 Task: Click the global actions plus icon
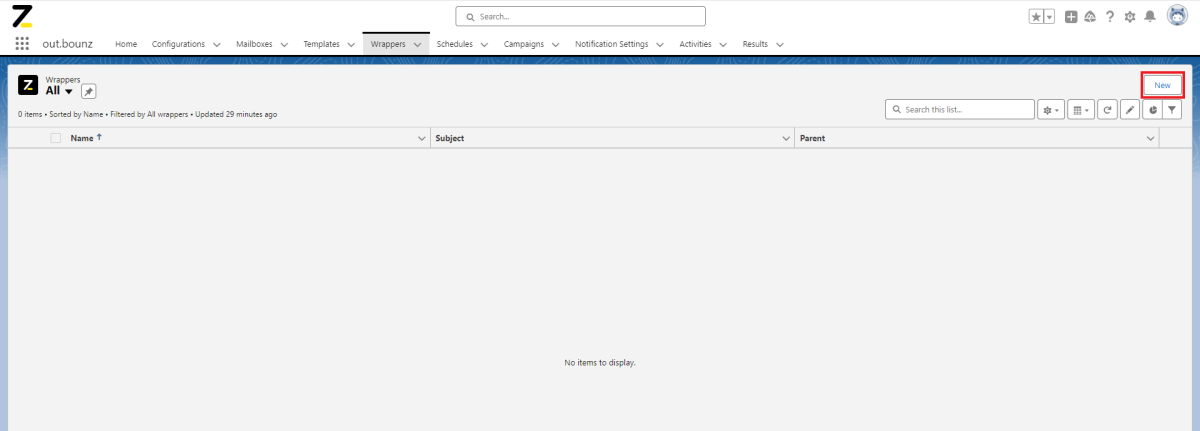(x=1071, y=17)
